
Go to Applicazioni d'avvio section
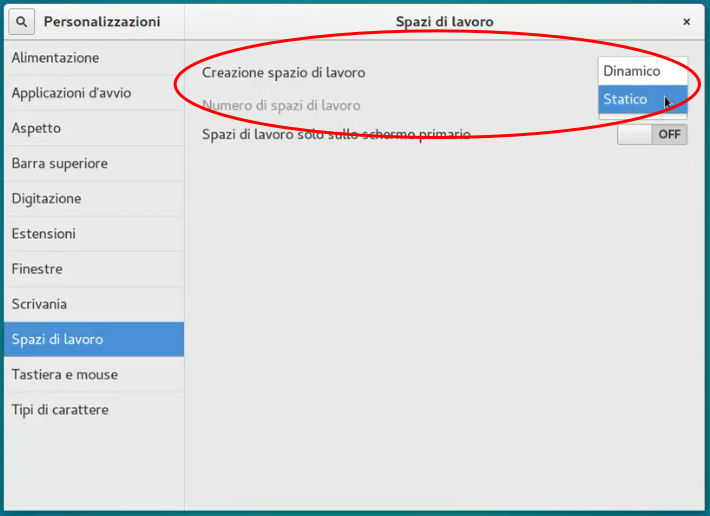click(71, 93)
